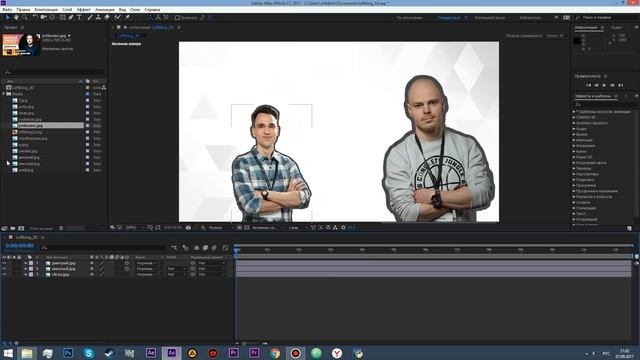Collapse the Media folder in Project panel

point(4,94)
